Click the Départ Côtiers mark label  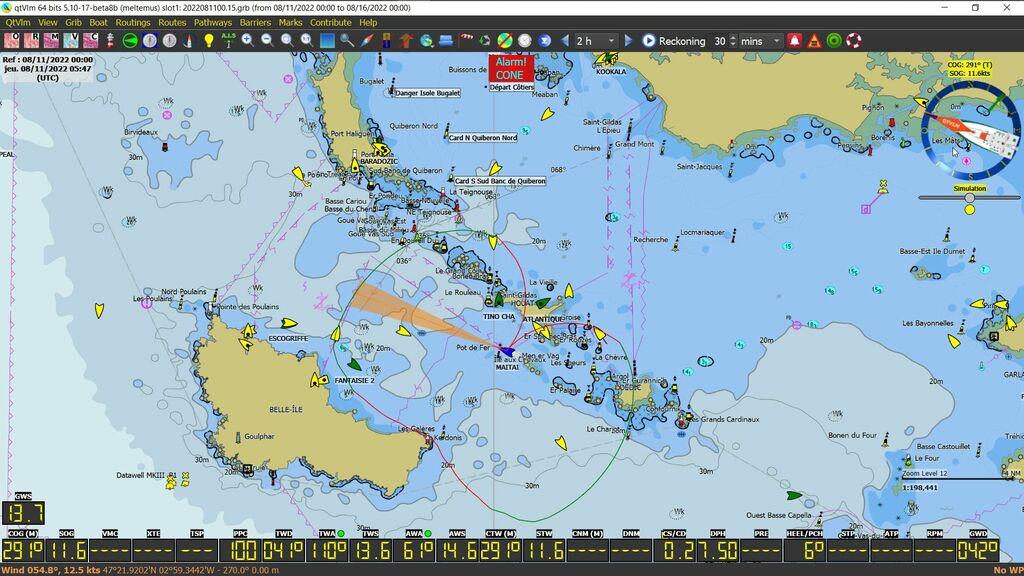pos(512,87)
